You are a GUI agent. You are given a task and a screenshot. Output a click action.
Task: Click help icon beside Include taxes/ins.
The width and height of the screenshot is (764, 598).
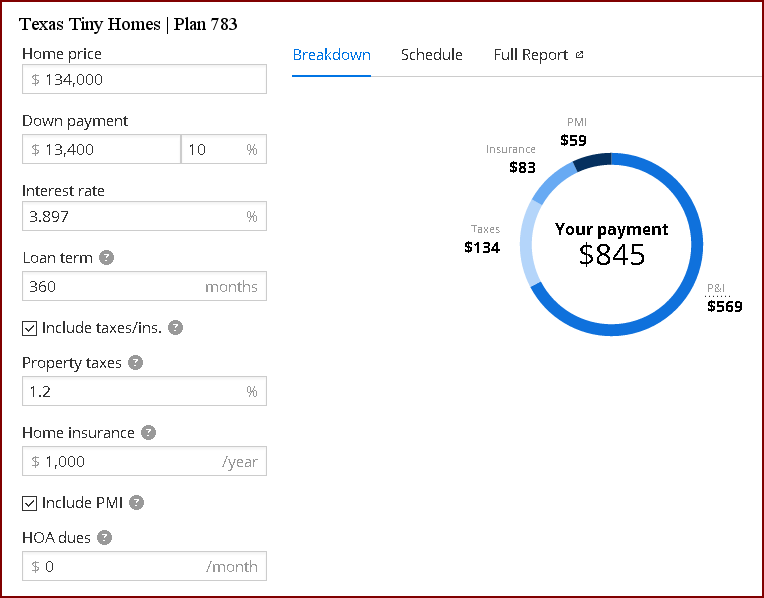176,327
